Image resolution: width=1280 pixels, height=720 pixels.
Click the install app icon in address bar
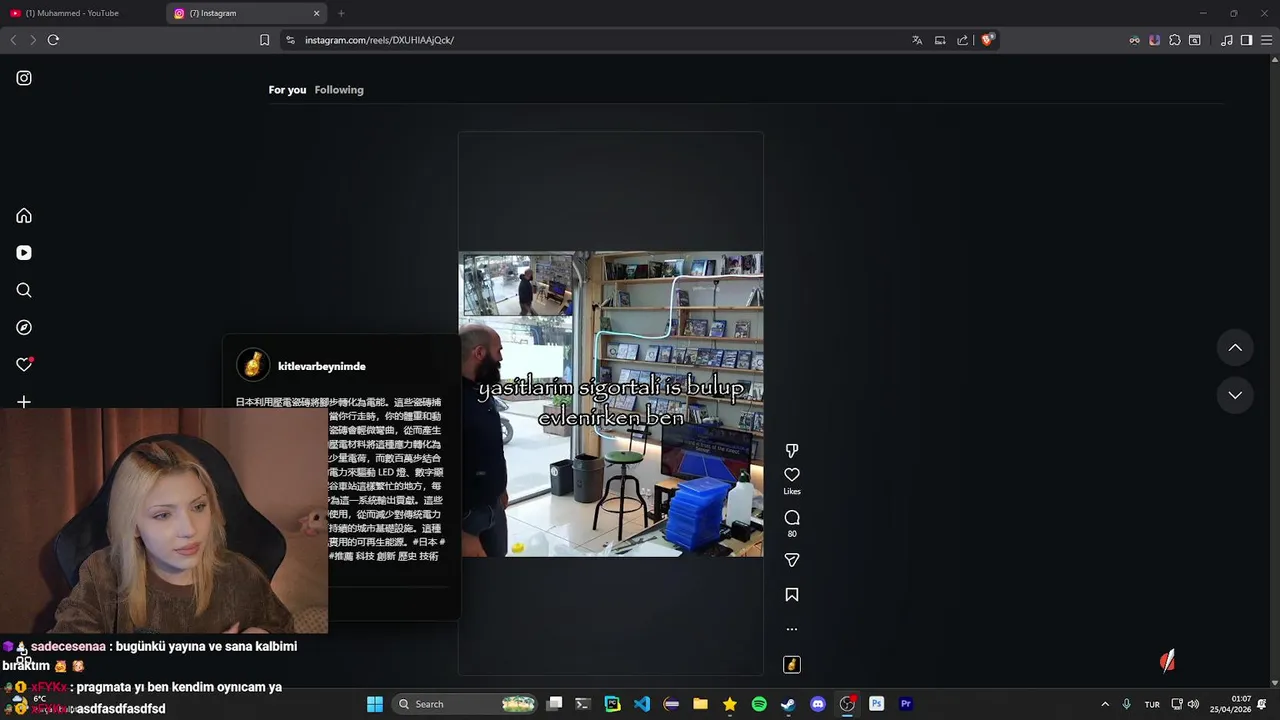point(940,40)
